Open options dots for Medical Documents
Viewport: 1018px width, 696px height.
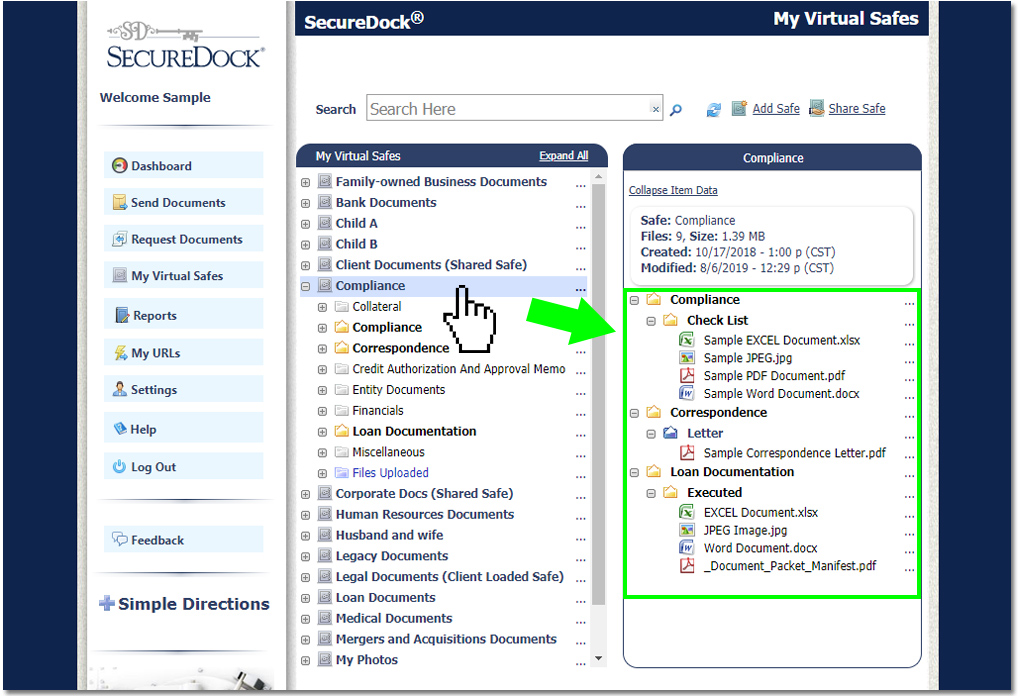click(580, 621)
